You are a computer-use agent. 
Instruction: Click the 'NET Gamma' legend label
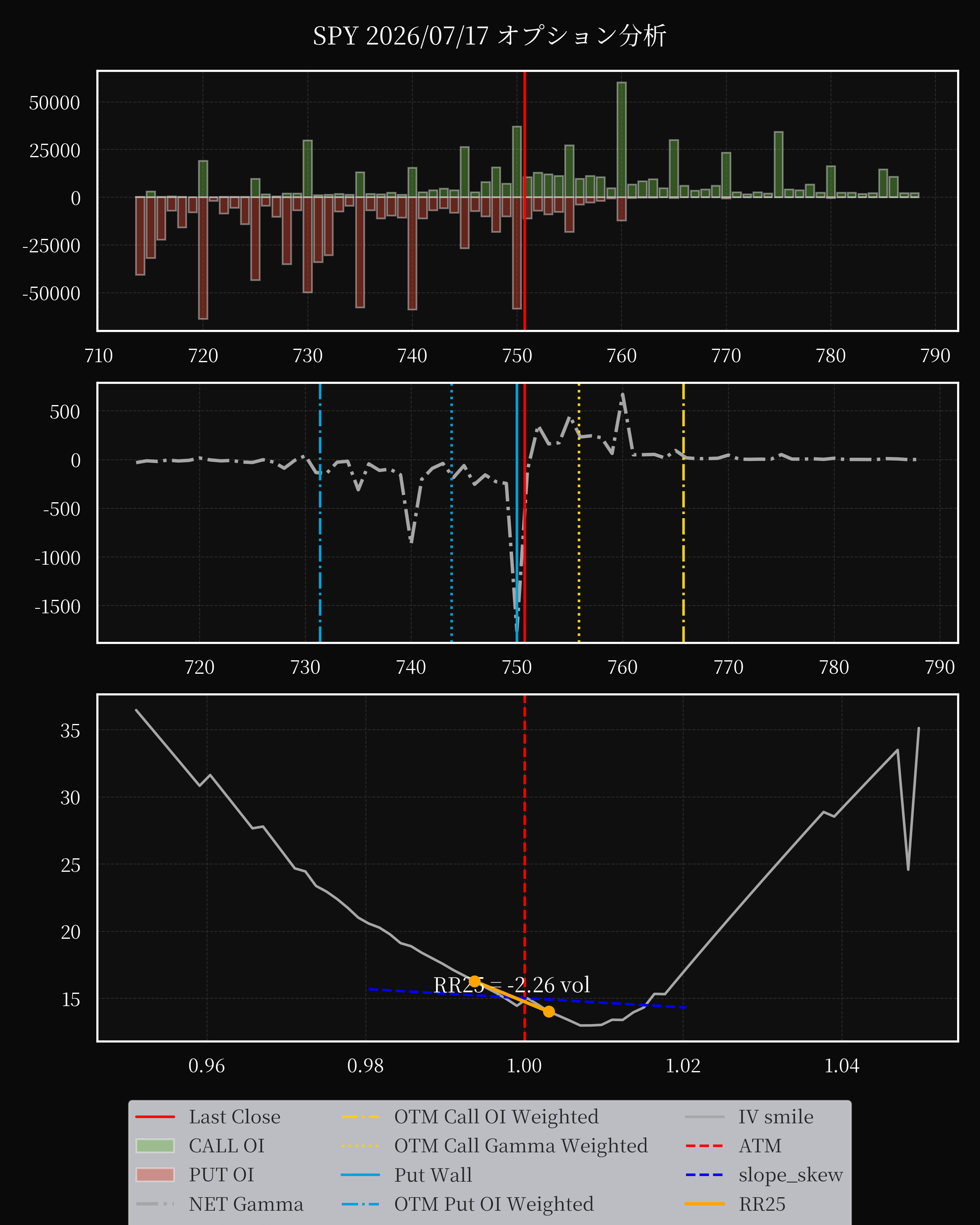[246, 1204]
